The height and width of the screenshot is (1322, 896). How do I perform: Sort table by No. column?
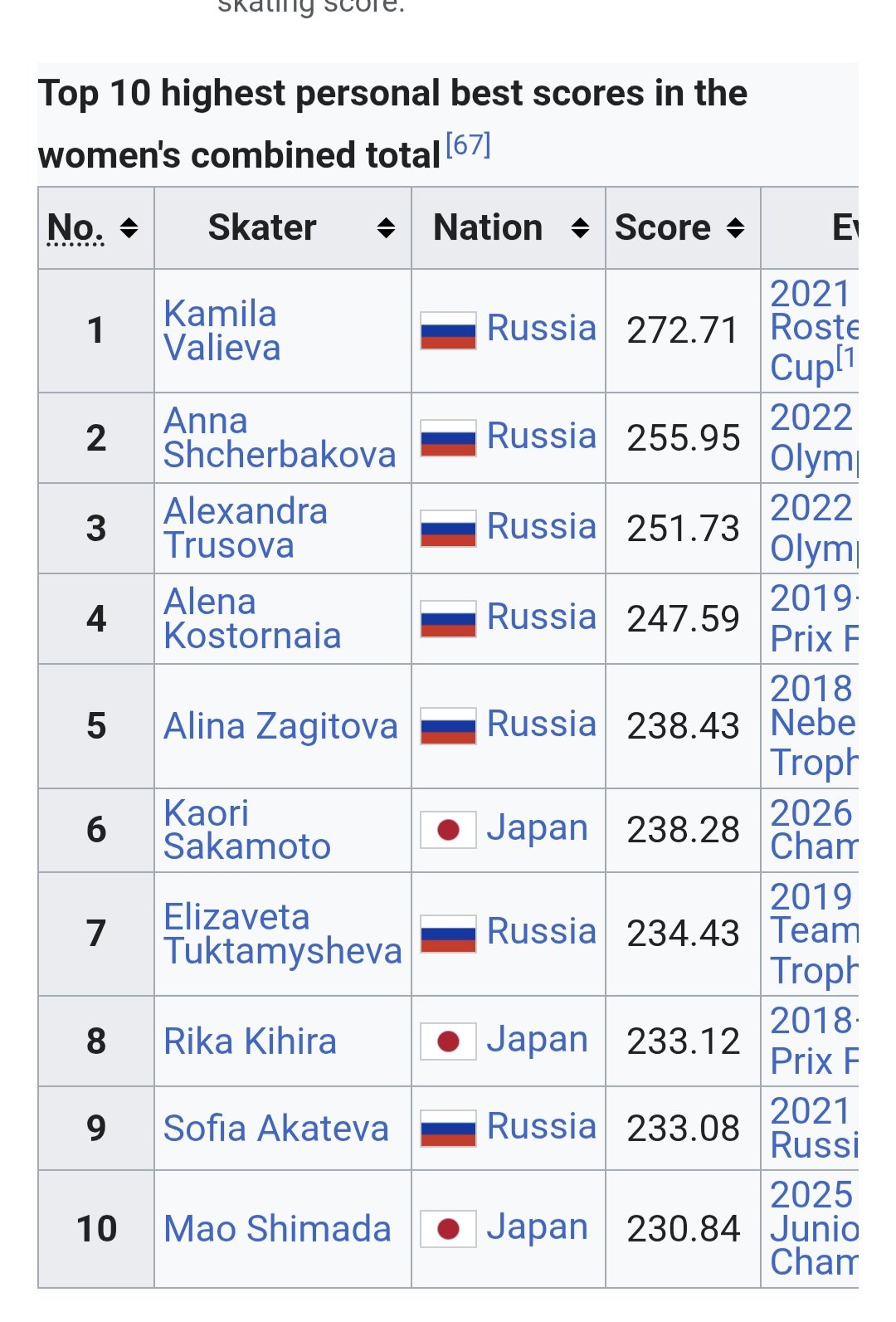pos(129,228)
